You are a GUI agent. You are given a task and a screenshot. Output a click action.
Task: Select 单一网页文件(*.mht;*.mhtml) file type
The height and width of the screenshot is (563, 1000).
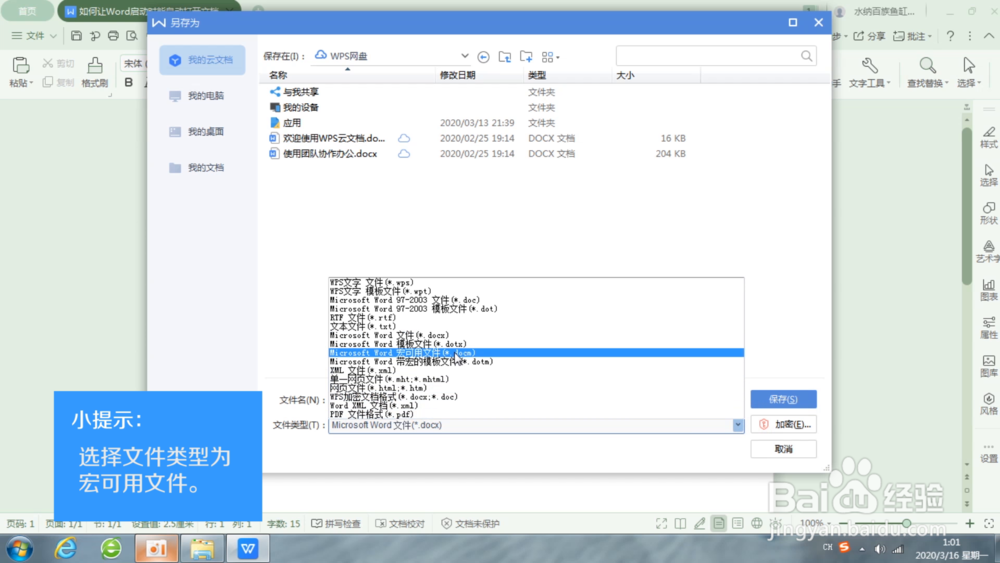tap(536, 379)
